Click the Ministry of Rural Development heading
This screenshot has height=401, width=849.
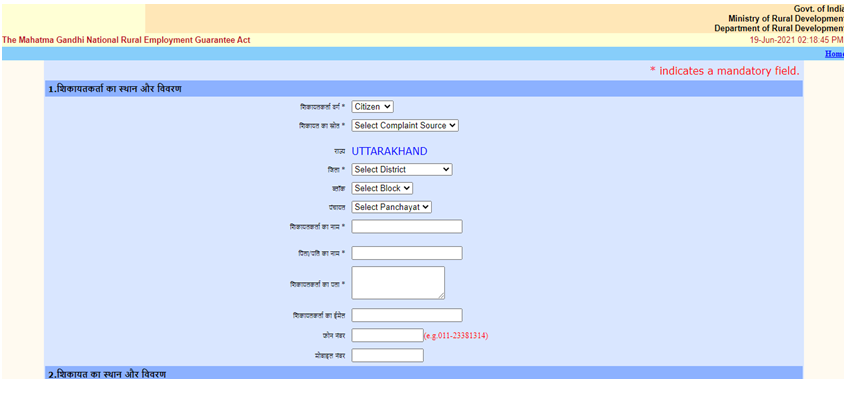pyautogui.click(x=785, y=18)
